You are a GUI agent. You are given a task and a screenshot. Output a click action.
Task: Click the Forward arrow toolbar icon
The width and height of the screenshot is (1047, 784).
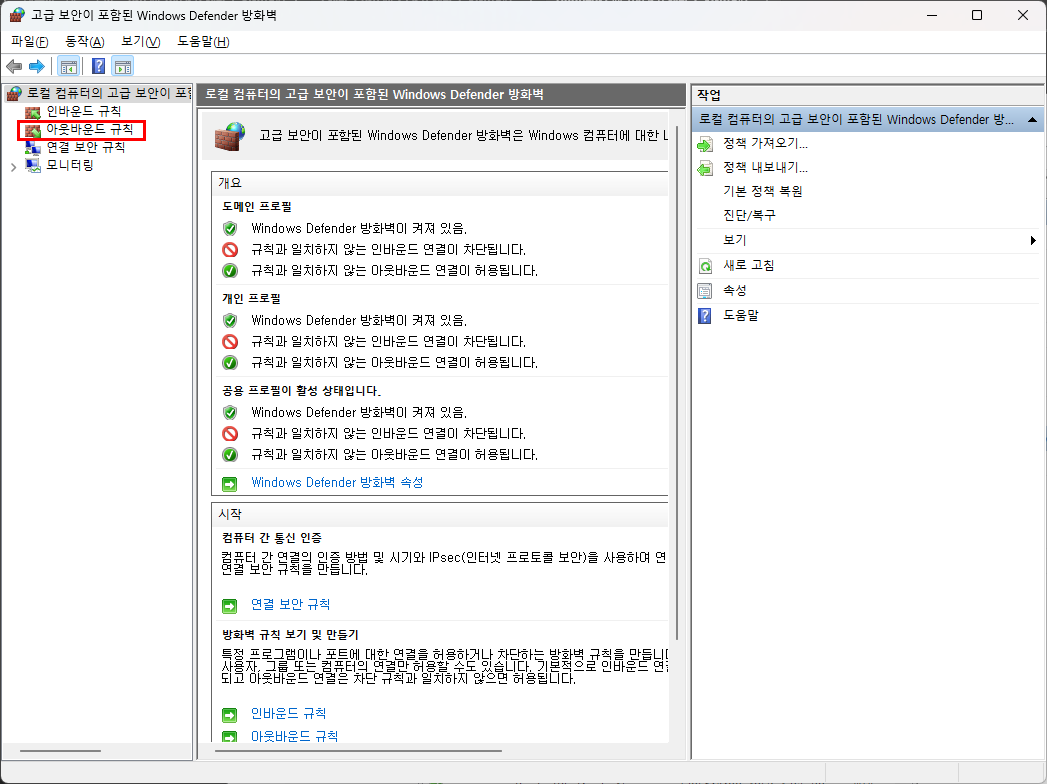[37, 66]
